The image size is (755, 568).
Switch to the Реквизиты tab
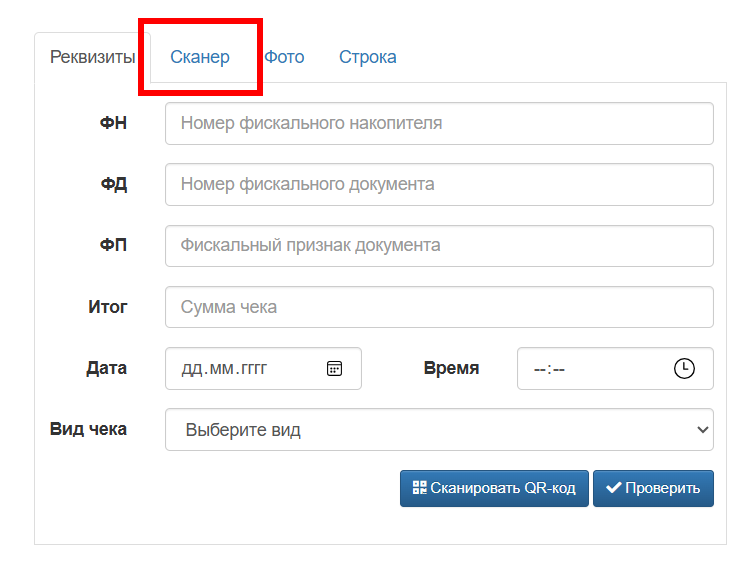tap(92, 57)
